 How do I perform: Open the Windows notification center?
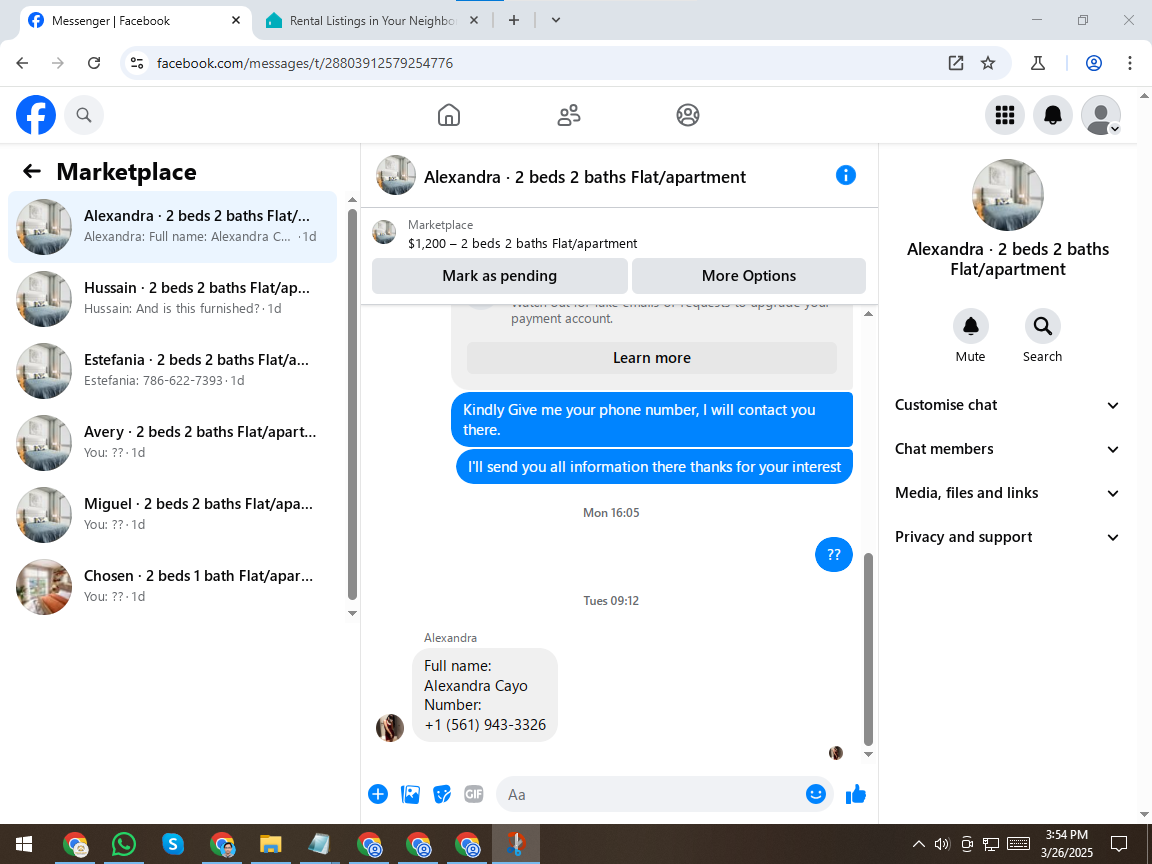pos(1118,844)
